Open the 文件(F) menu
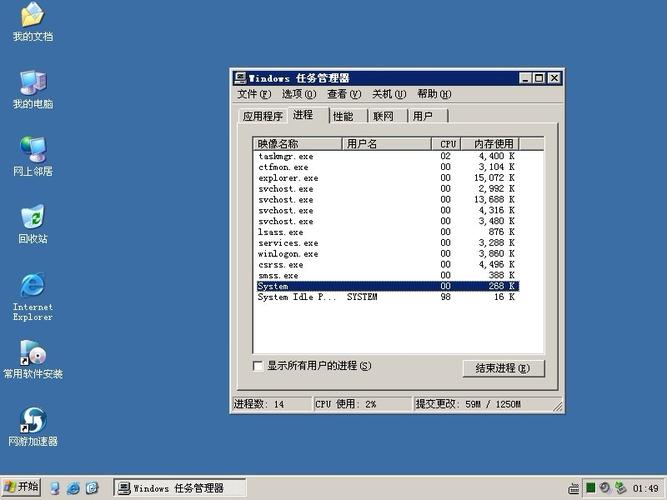The width and height of the screenshot is (667, 500). coord(254,94)
